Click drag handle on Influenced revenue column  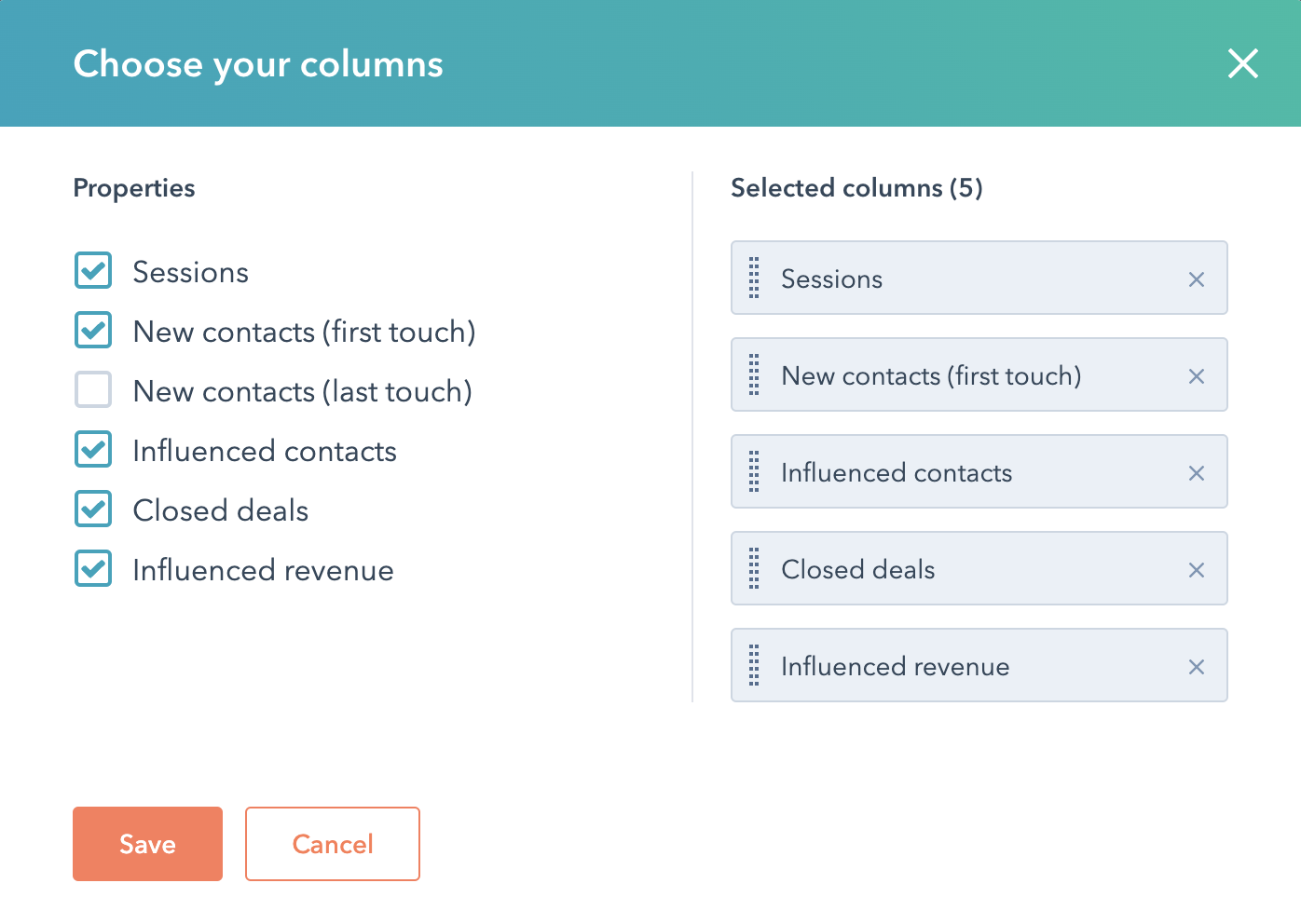coord(754,666)
